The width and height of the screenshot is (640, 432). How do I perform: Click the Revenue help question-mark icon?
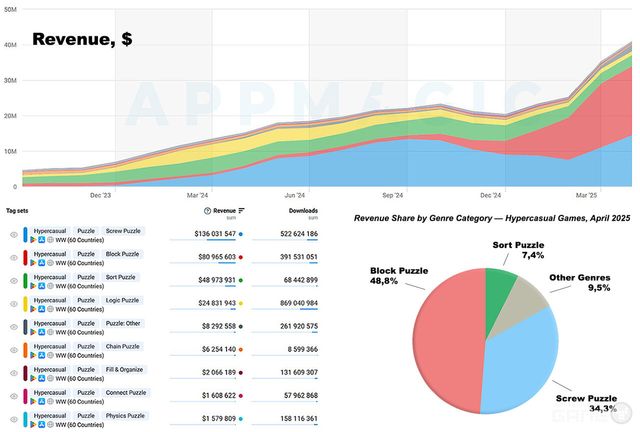[x=207, y=211]
